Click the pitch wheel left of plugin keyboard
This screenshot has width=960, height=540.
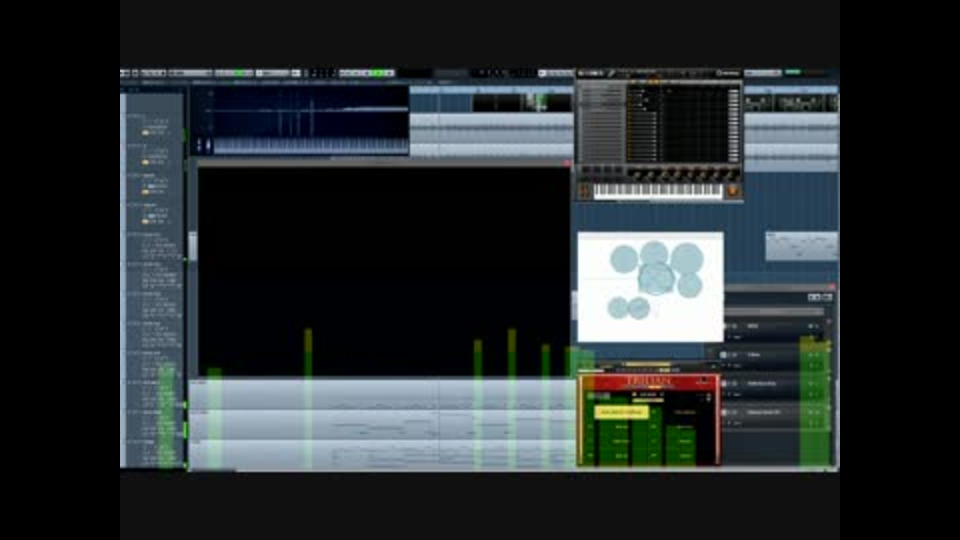[584, 191]
